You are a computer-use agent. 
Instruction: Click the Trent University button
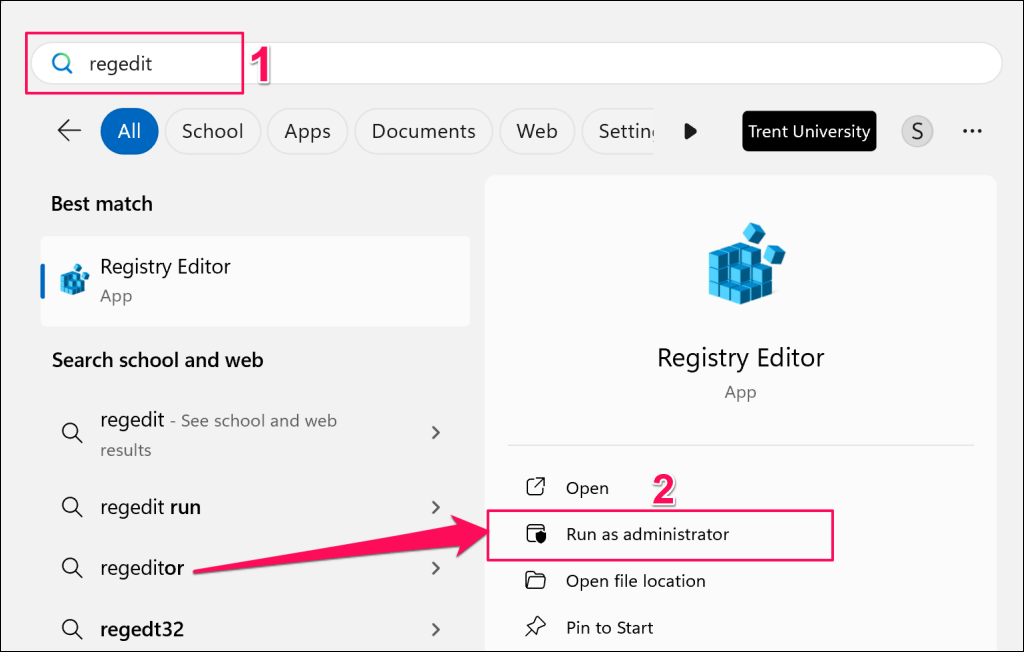click(x=809, y=131)
